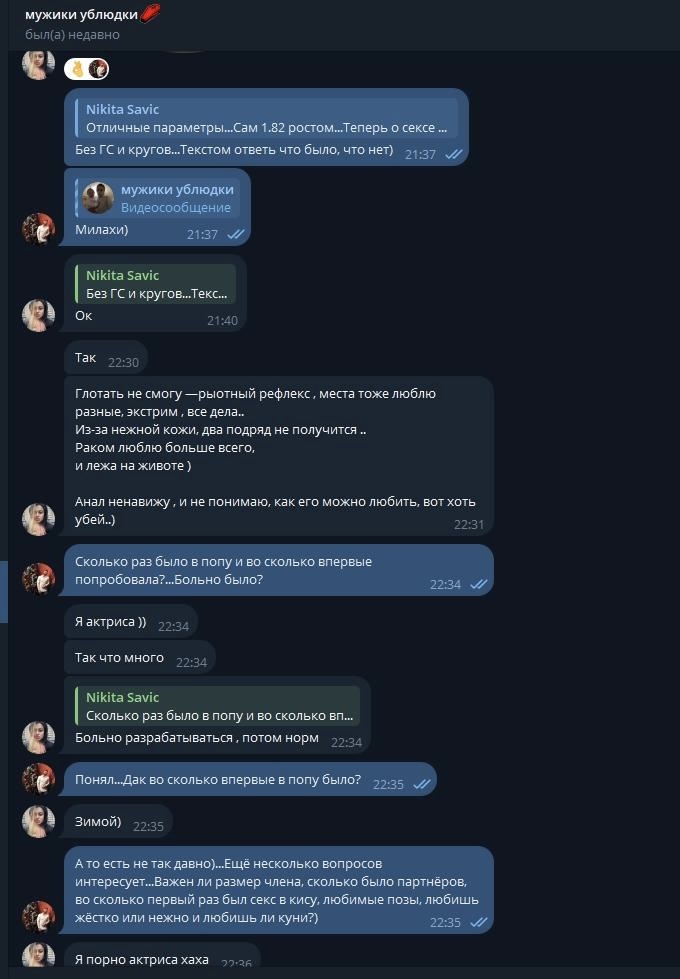The image size is (680, 979).
Task: Click the blonde avatar next to "Зимой)" message
Action: pyautogui.click(x=39, y=822)
